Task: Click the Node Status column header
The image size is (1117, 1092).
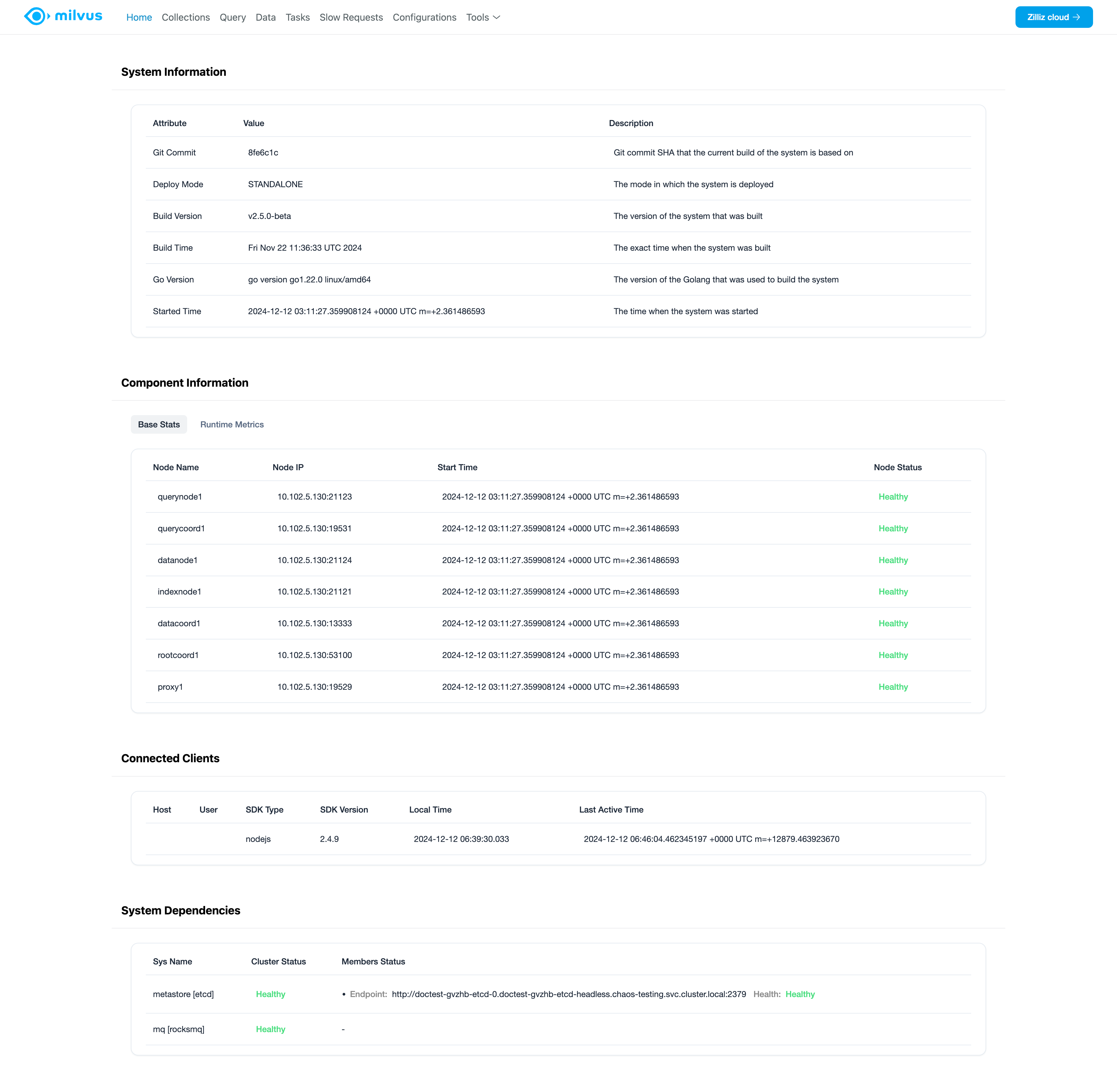Action: coord(897,468)
